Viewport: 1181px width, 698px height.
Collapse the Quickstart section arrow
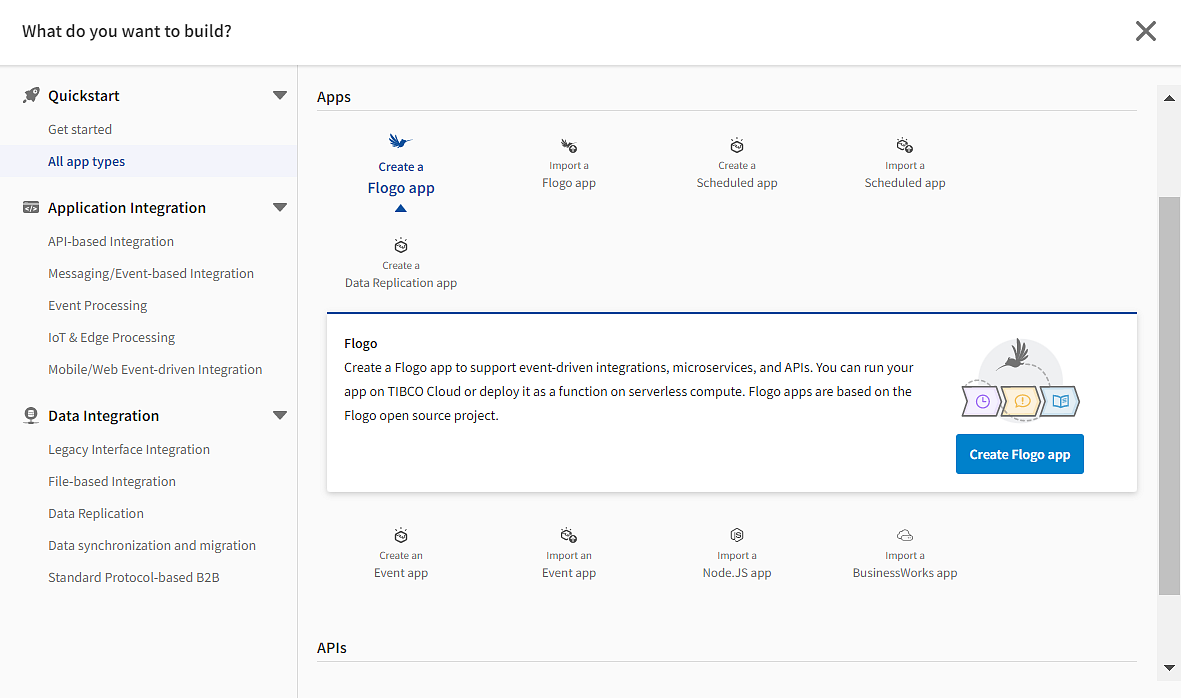280,96
